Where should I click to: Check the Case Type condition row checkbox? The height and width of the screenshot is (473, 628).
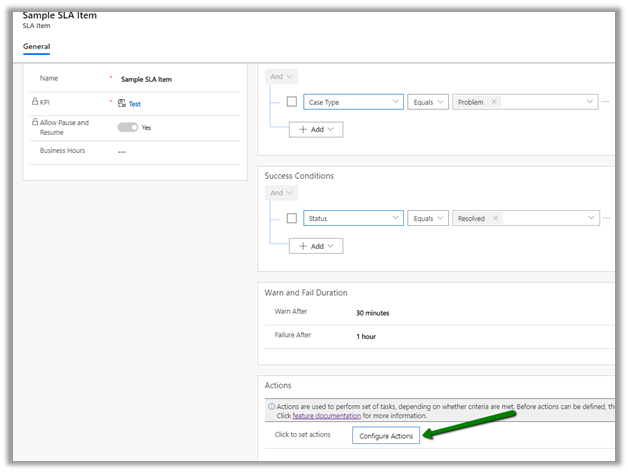click(292, 102)
